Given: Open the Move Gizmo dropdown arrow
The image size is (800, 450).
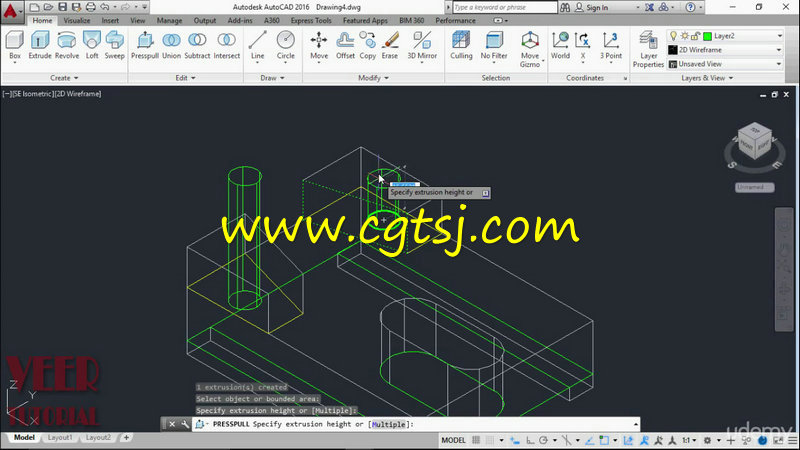Looking at the screenshot, I should [542, 62].
